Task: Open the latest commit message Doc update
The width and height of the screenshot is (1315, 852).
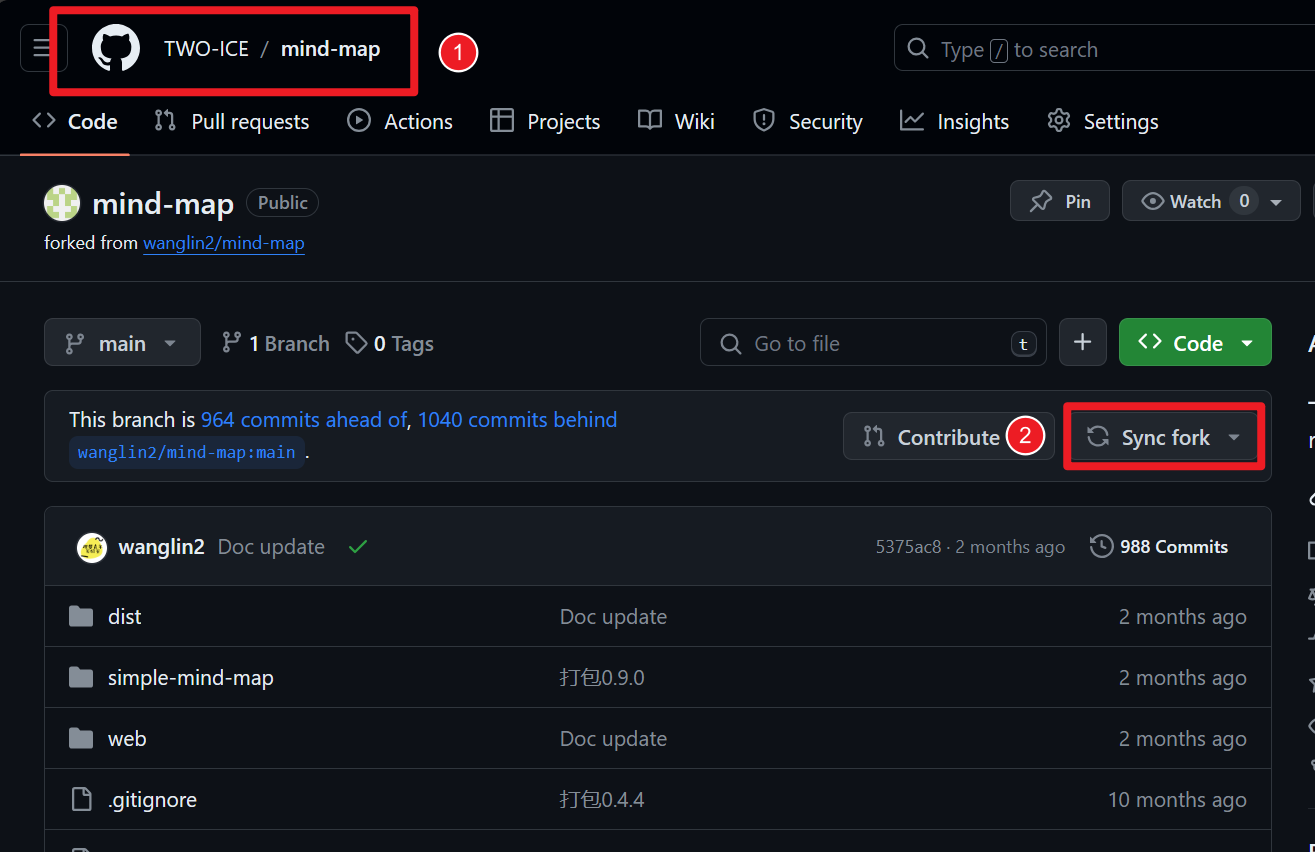Action: pyautogui.click(x=271, y=547)
